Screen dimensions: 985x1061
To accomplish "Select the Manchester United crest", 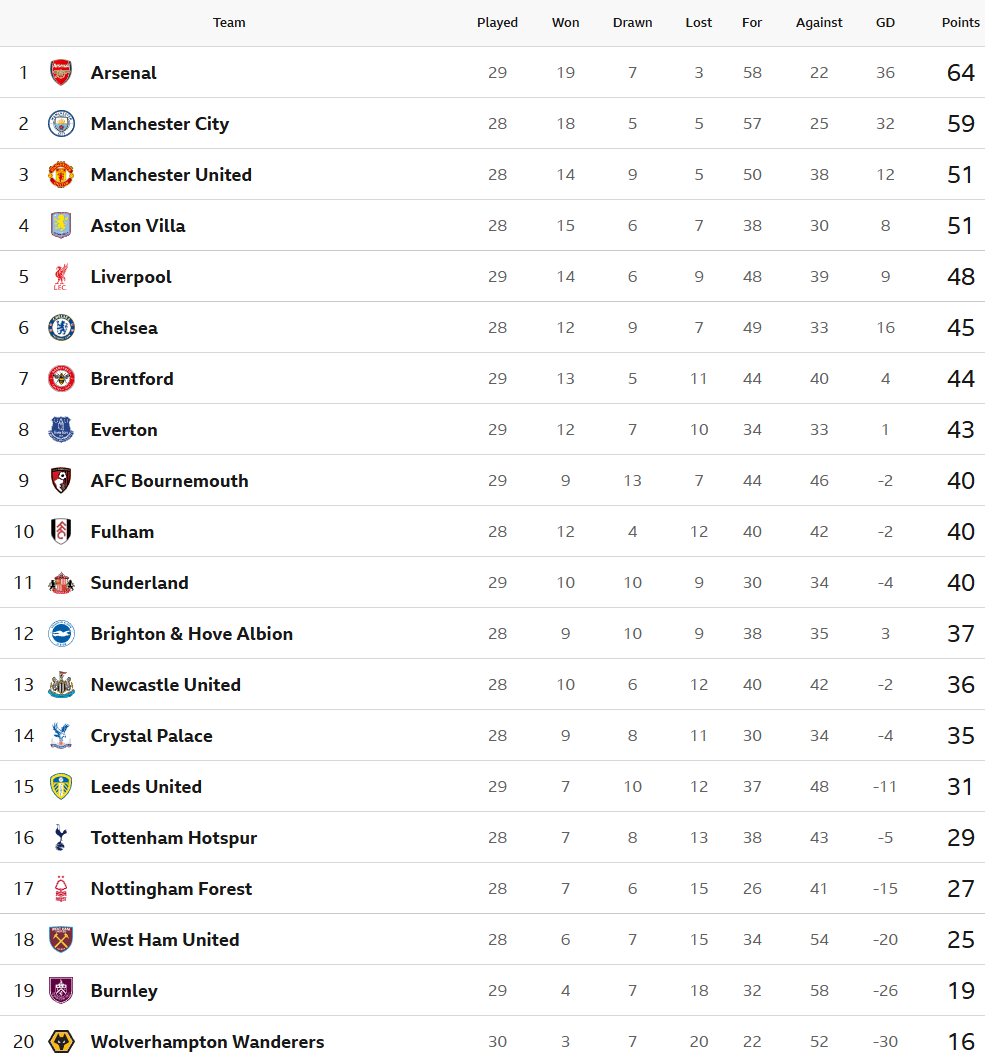I will pos(61,175).
